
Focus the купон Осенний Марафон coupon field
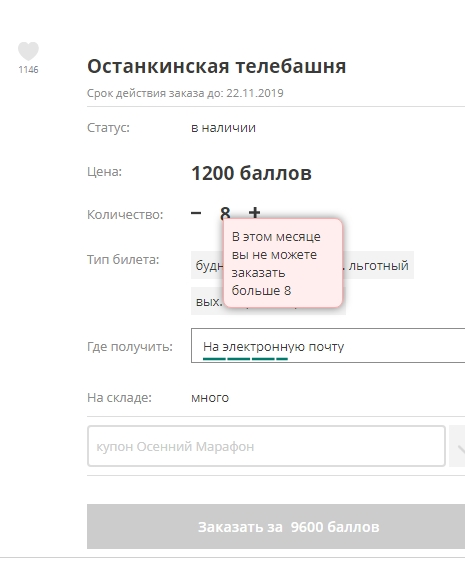(266, 446)
